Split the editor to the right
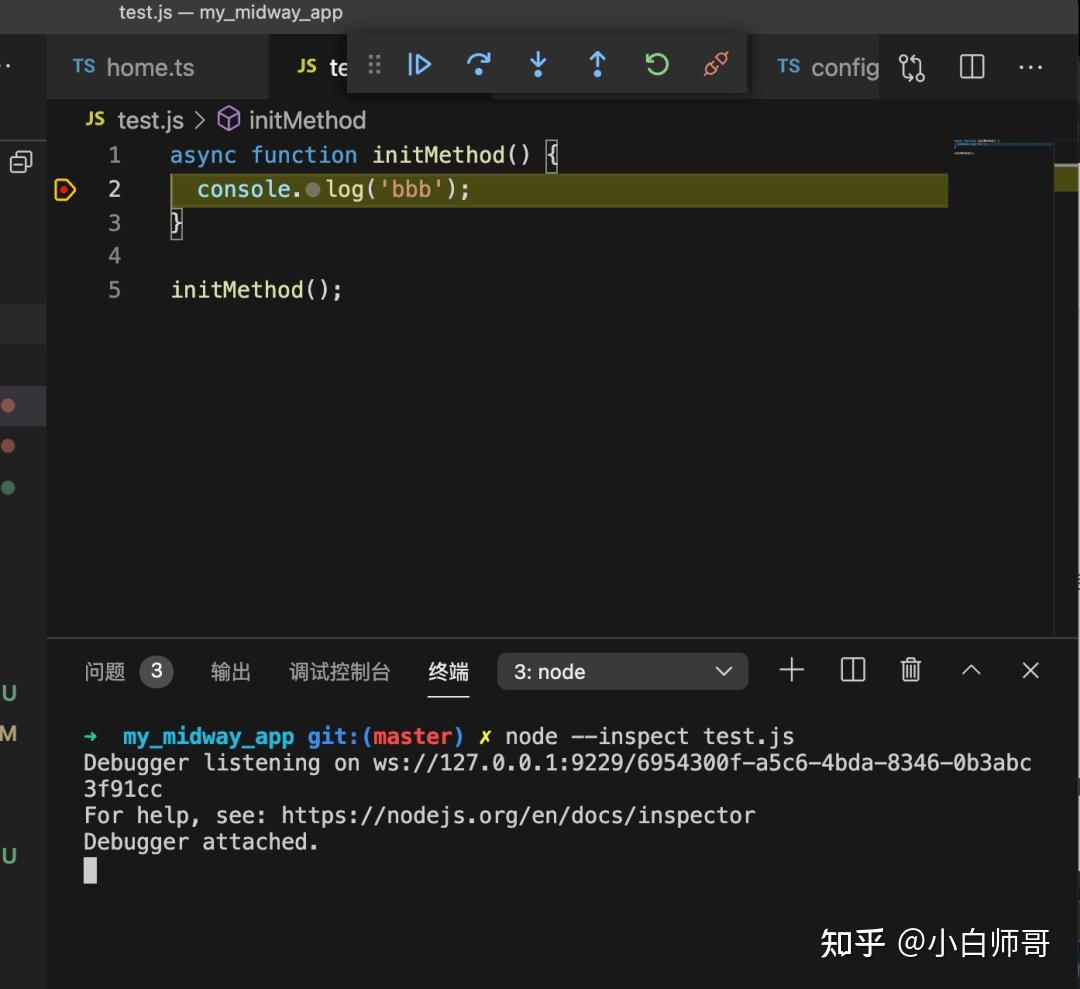Screen dimensions: 1080x989 click(x=971, y=67)
